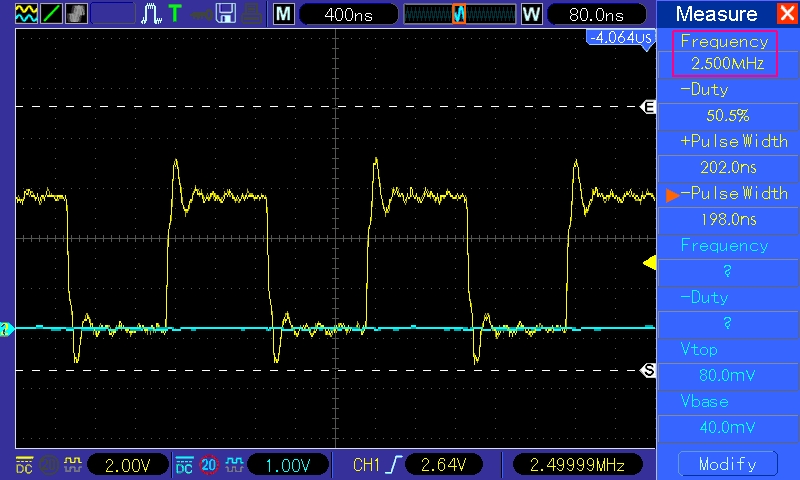Click the cyan CH2 DC coupling icon

pyautogui.click(x=184, y=465)
